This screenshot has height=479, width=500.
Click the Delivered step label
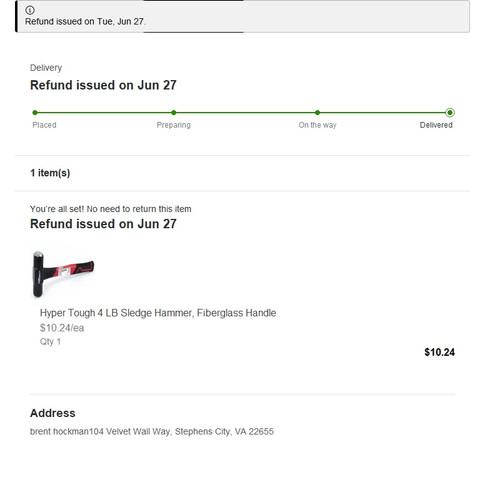click(x=436, y=125)
